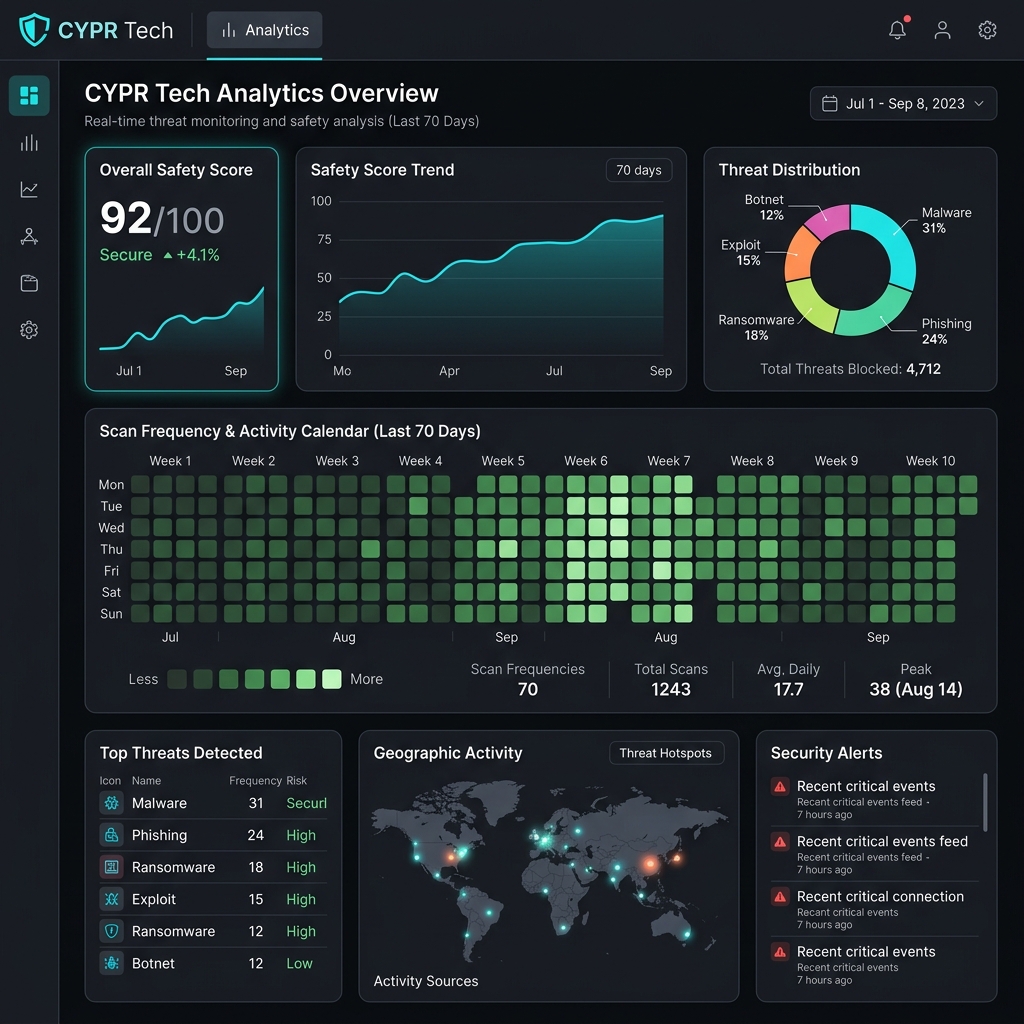The image size is (1024, 1024).
Task: Click the Botnet 12% label
Action: click(x=764, y=207)
